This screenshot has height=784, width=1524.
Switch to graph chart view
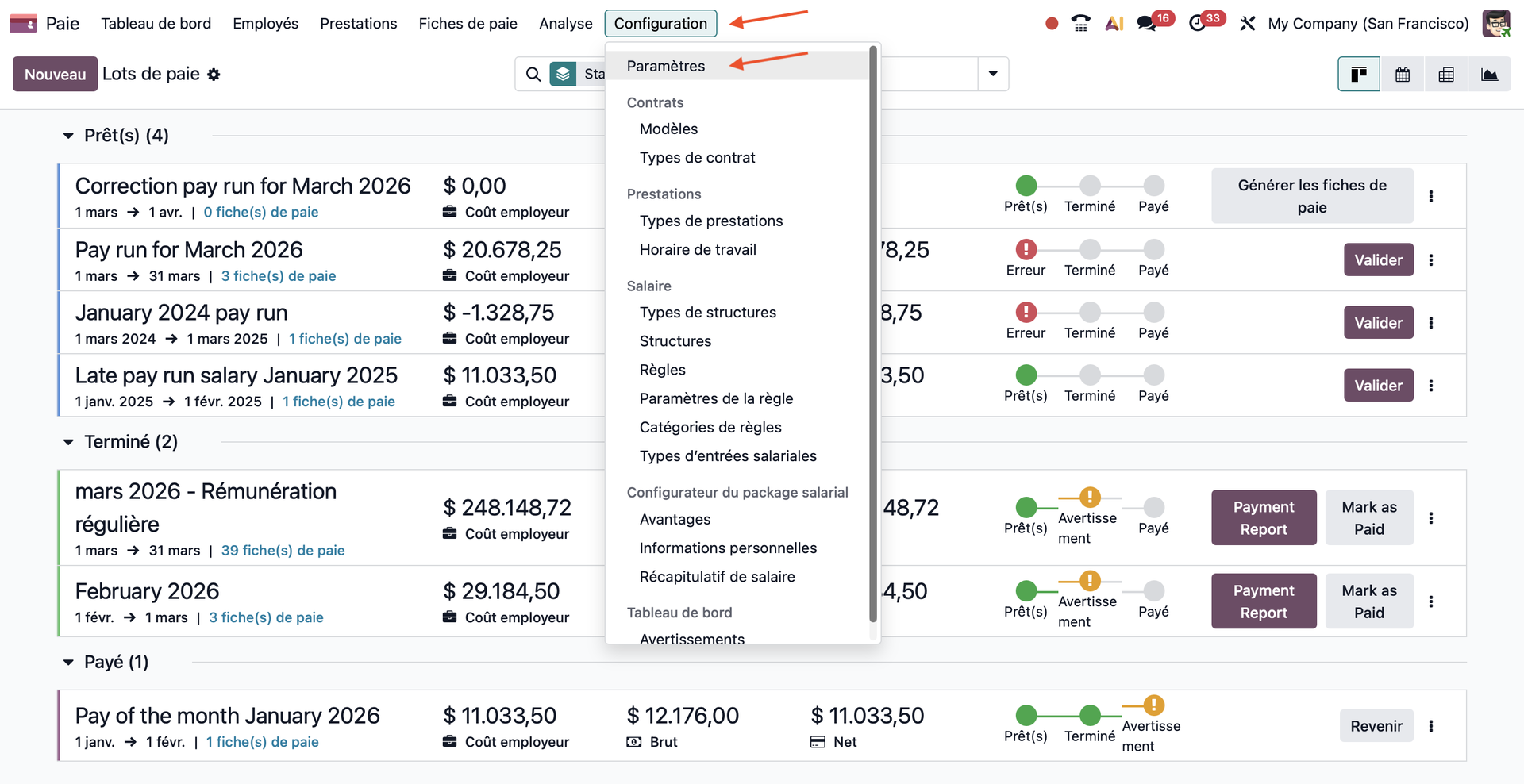pyautogui.click(x=1489, y=75)
